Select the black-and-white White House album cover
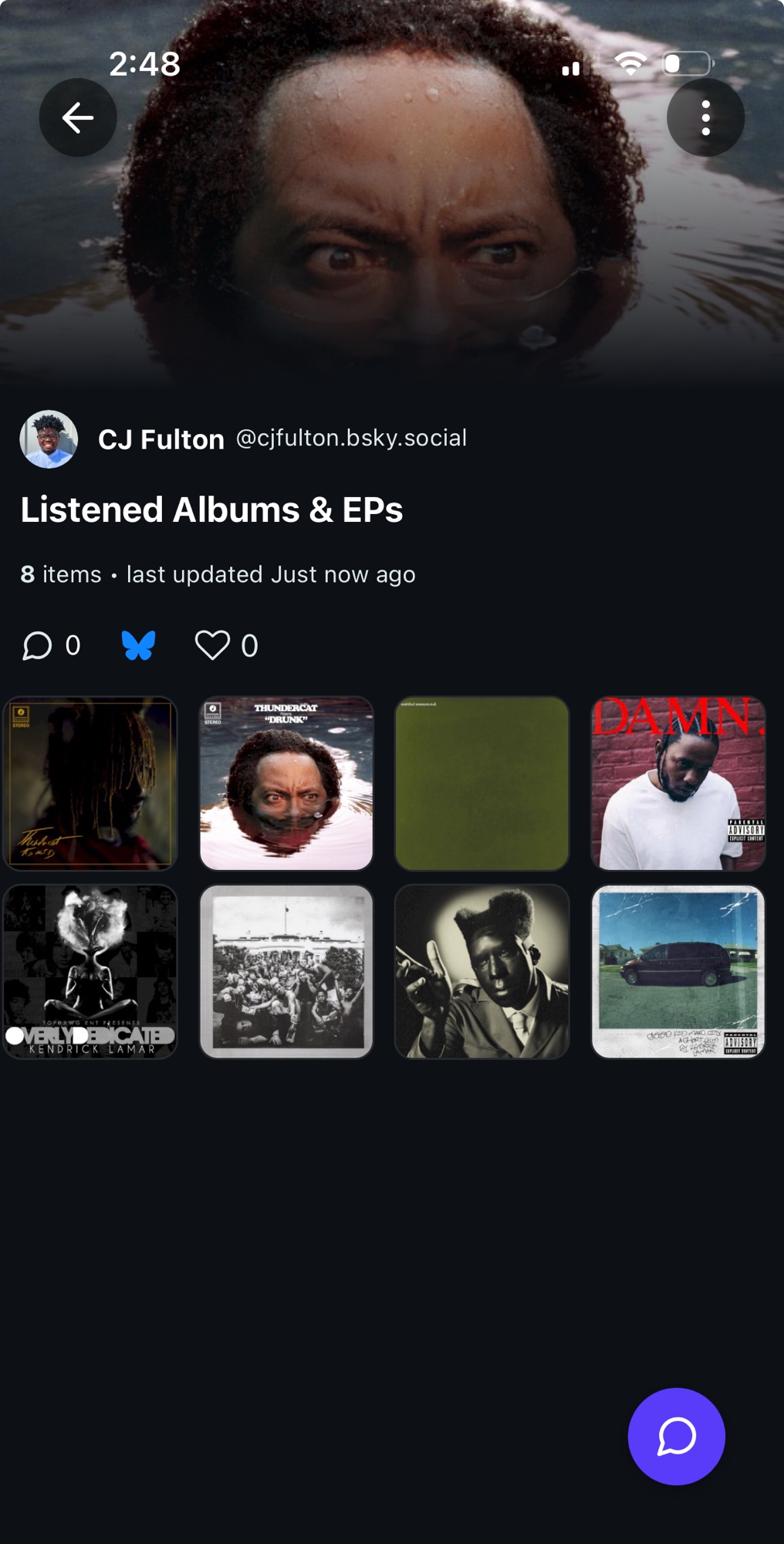Viewport: 784px width, 1544px height. (x=286, y=972)
